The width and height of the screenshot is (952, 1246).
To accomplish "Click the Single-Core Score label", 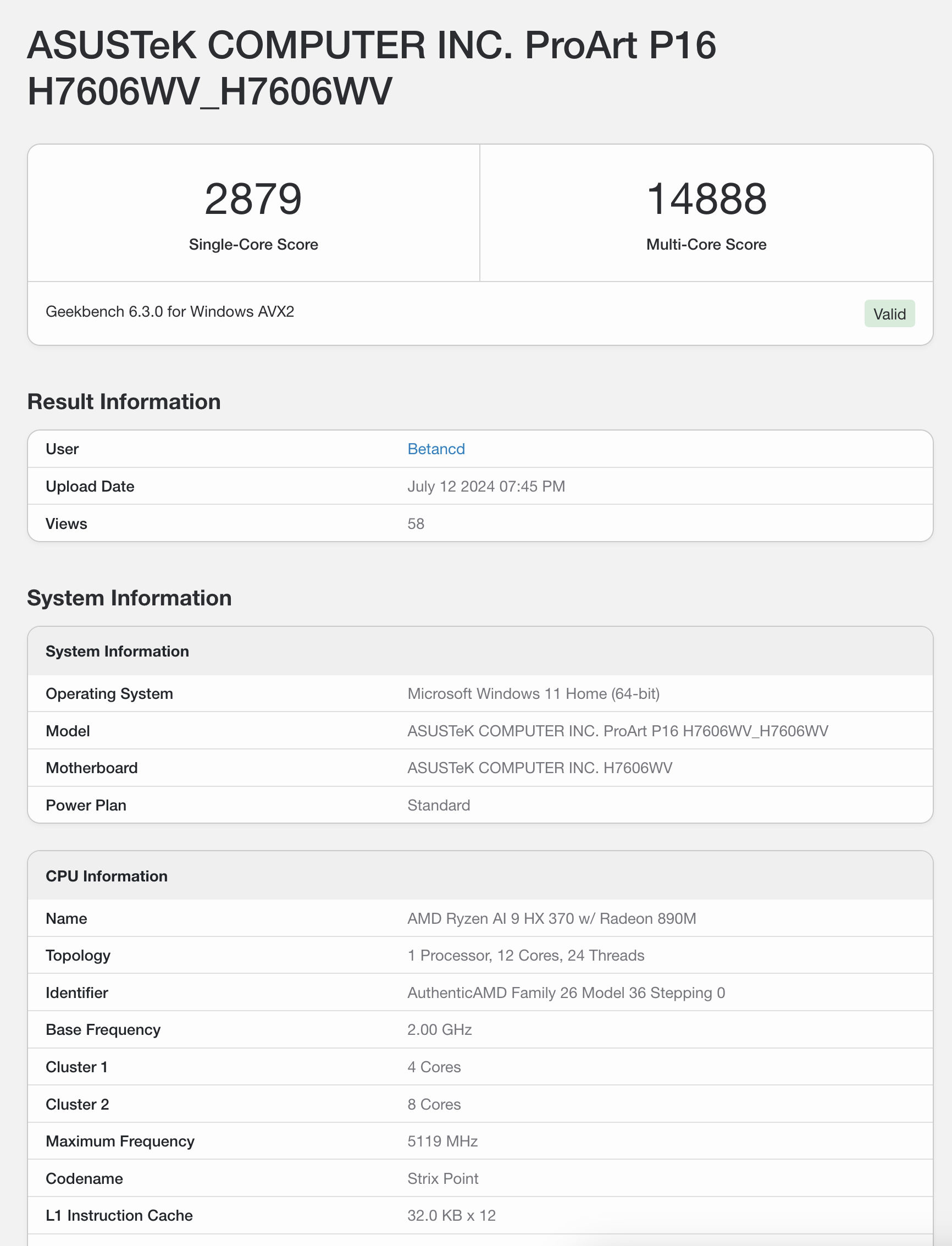I will (x=253, y=244).
